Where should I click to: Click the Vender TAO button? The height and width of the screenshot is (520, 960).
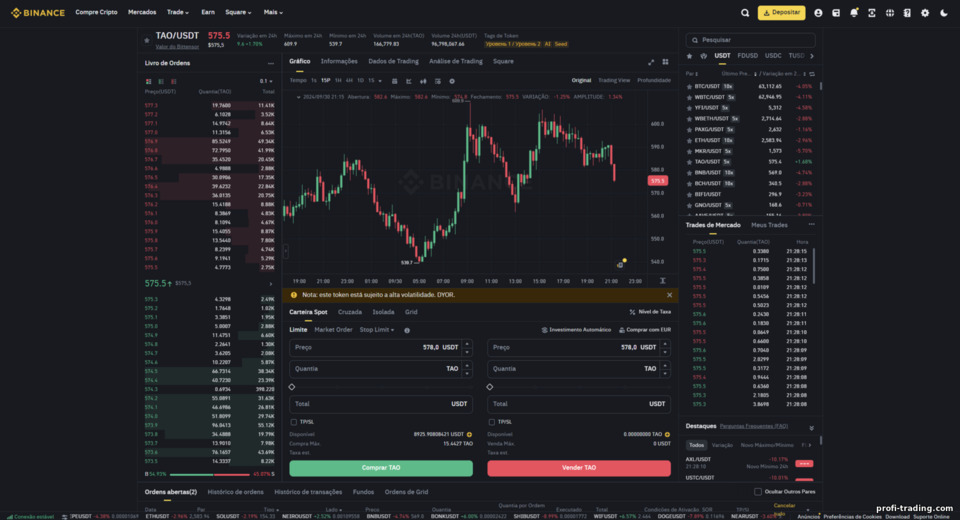click(579, 468)
